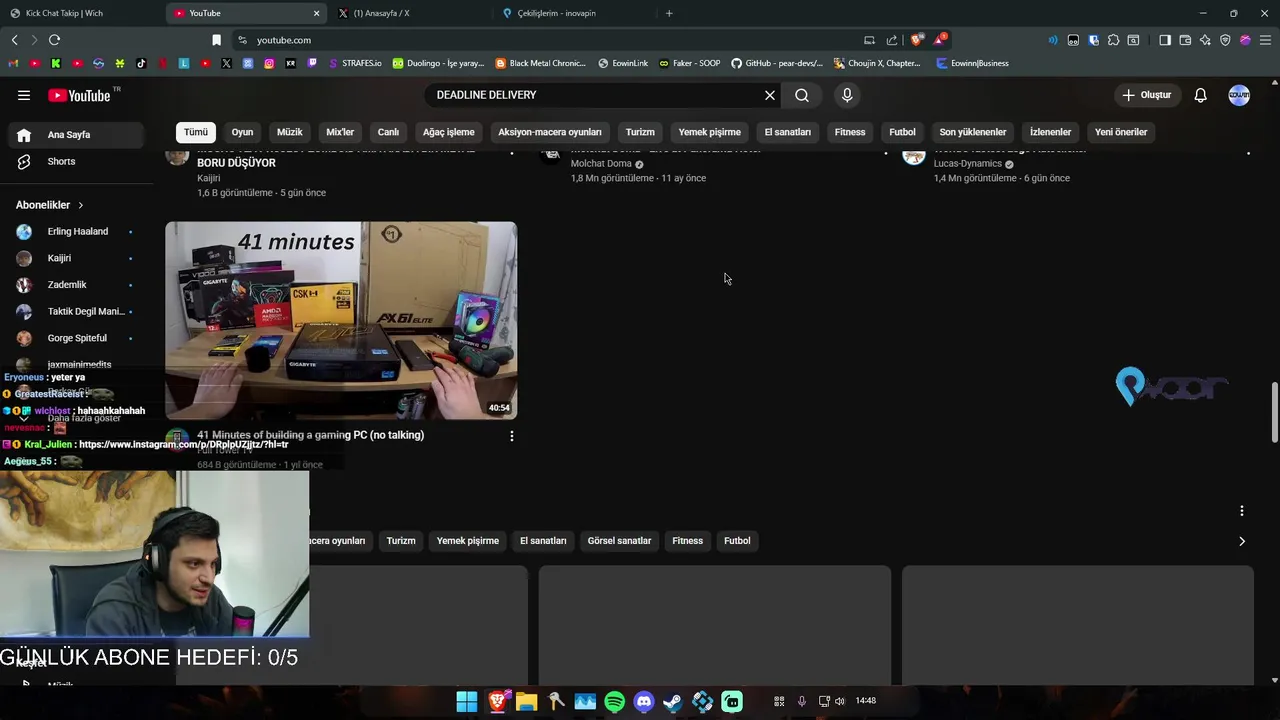Click the page vertical scrollbar thumb
1280x720 pixels.
(1274, 412)
